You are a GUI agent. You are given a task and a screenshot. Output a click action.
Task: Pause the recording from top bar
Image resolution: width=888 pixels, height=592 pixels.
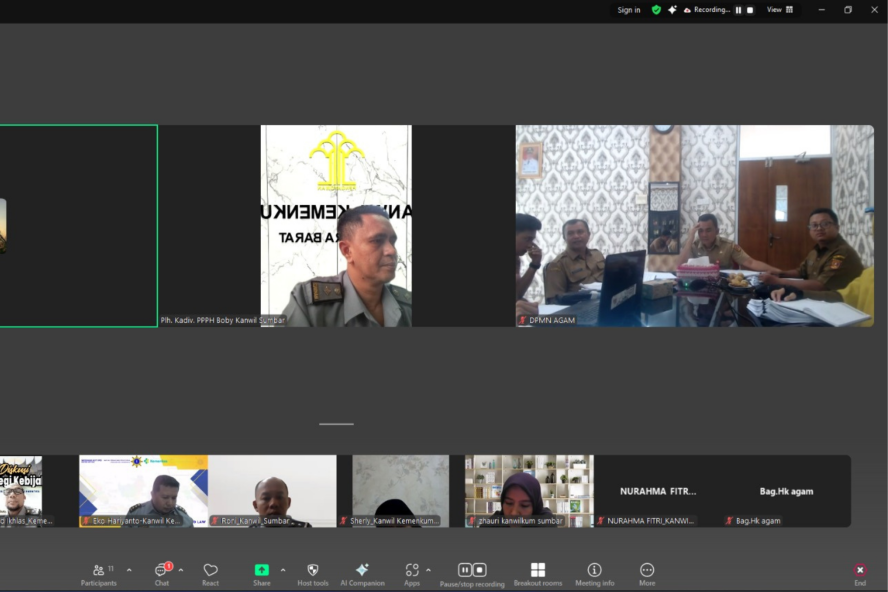(x=739, y=10)
